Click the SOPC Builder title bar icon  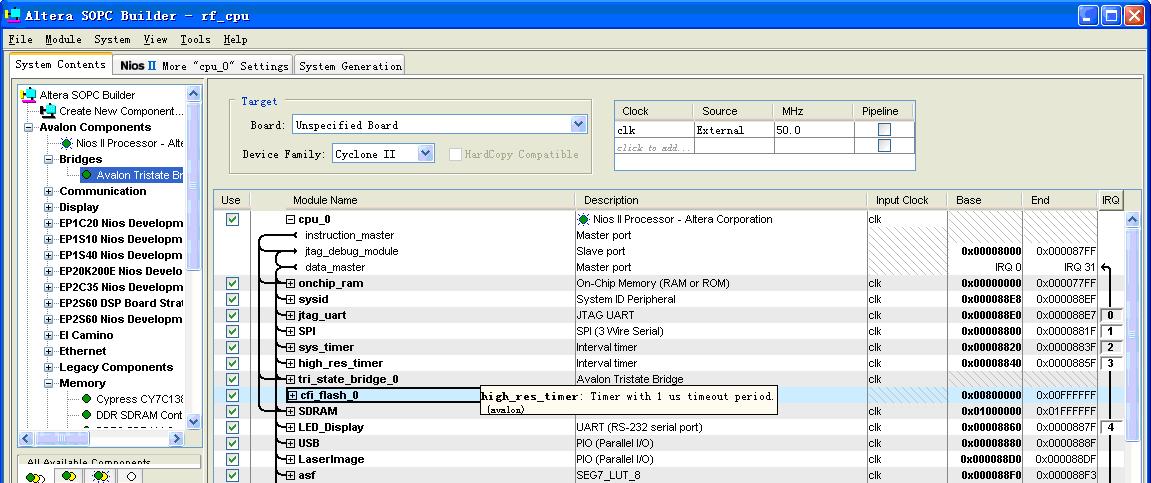tap(13, 15)
